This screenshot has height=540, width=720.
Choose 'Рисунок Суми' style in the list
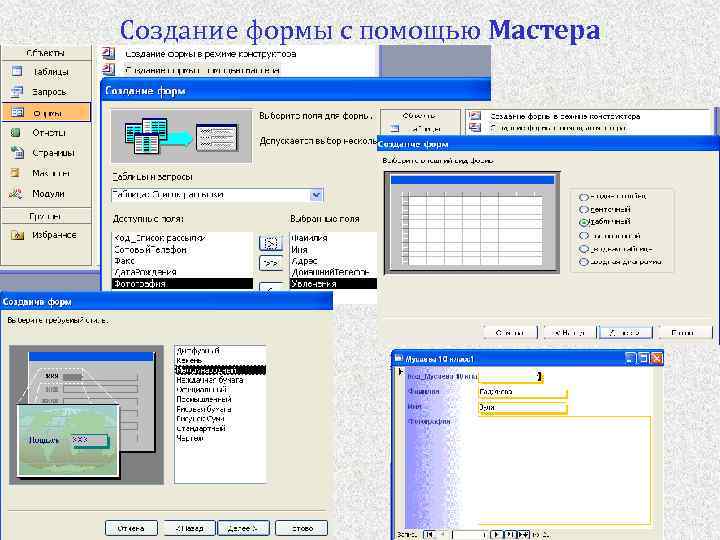(x=220, y=419)
